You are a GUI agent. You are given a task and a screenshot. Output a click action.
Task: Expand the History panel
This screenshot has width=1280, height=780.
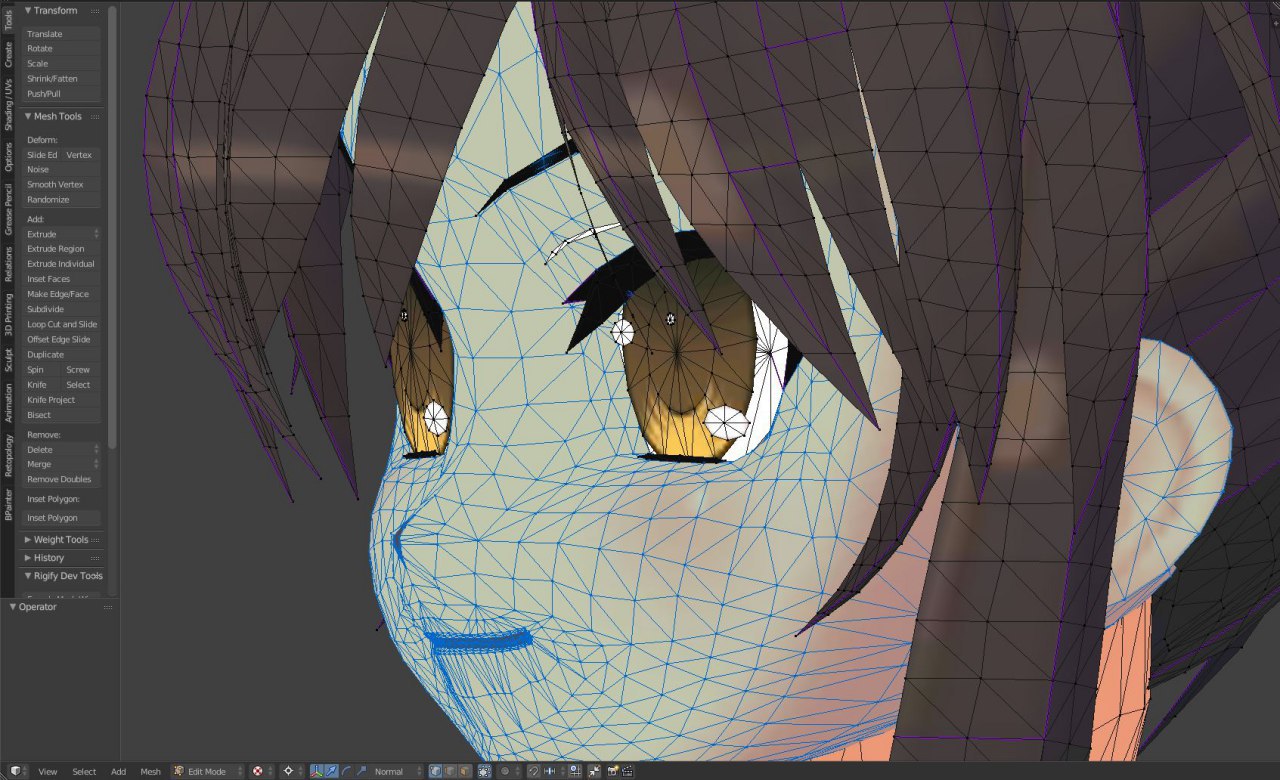(x=28, y=557)
